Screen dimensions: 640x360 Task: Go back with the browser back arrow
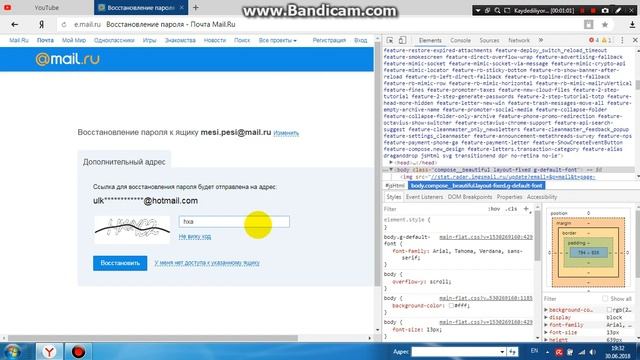[x=15, y=24]
